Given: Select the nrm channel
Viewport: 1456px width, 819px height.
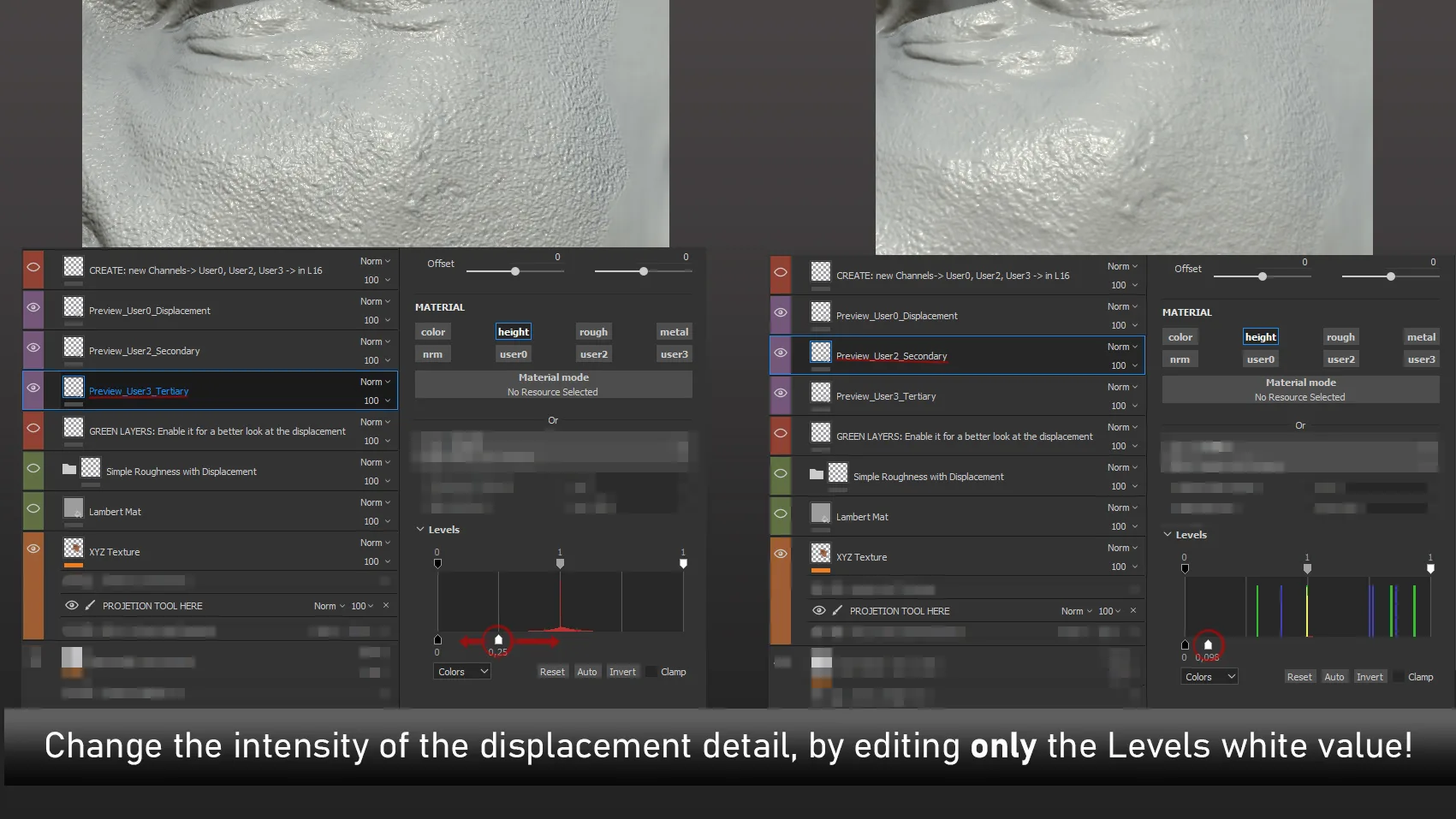Looking at the screenshot, I should [x=433, y=353].
